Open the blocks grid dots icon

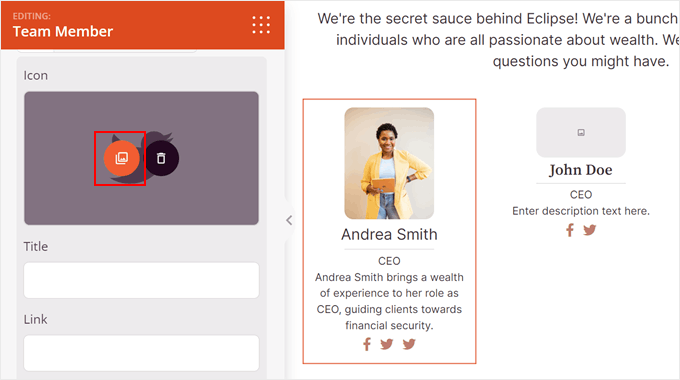tap(261, 25)
